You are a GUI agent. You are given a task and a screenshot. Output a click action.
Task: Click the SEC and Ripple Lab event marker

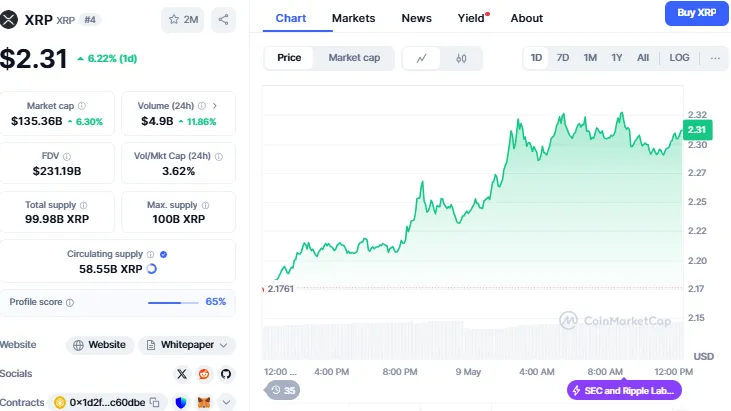[x=625, y=390]
